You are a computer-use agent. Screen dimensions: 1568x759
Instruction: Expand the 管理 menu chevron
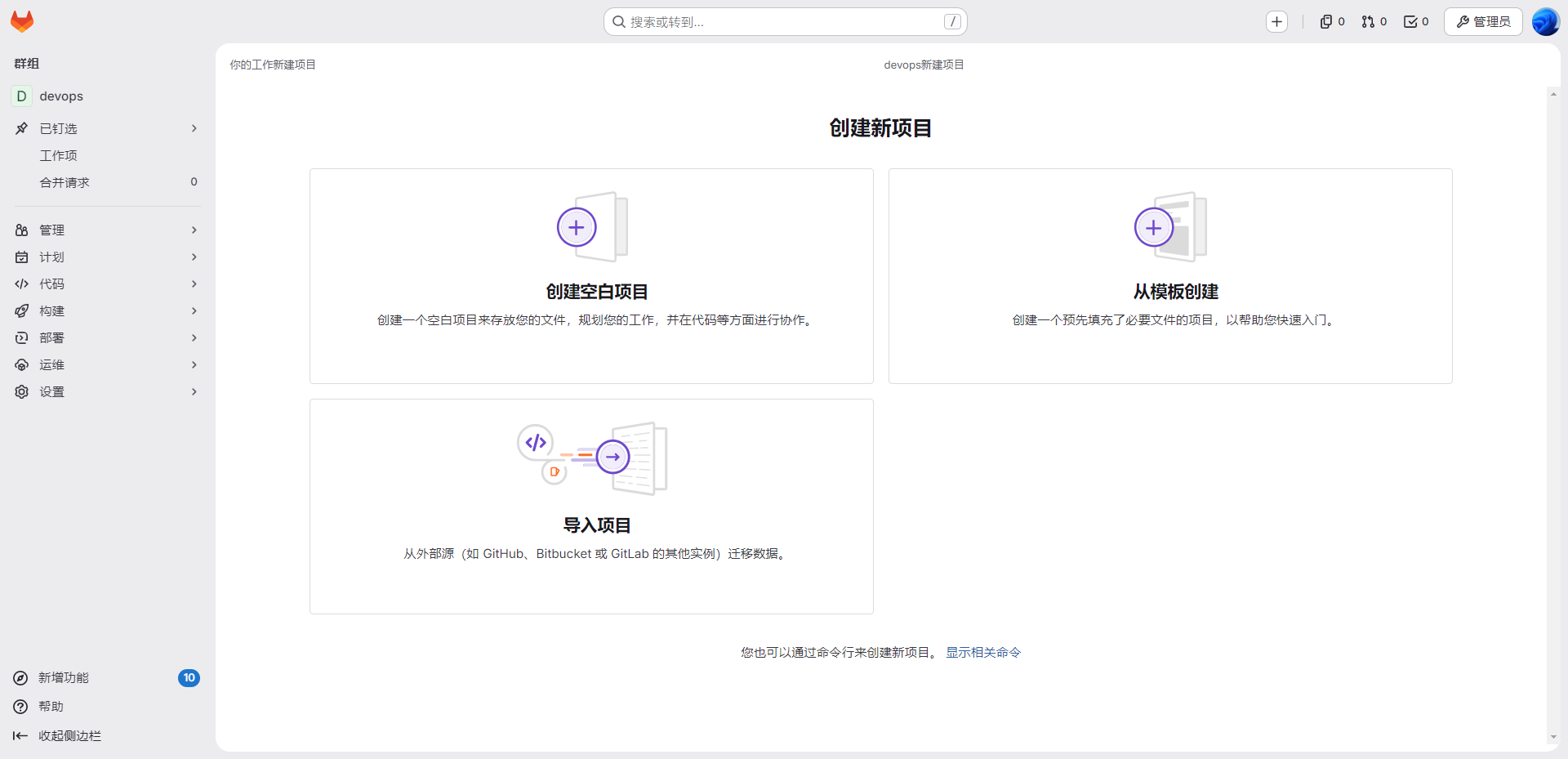point(194,230)
